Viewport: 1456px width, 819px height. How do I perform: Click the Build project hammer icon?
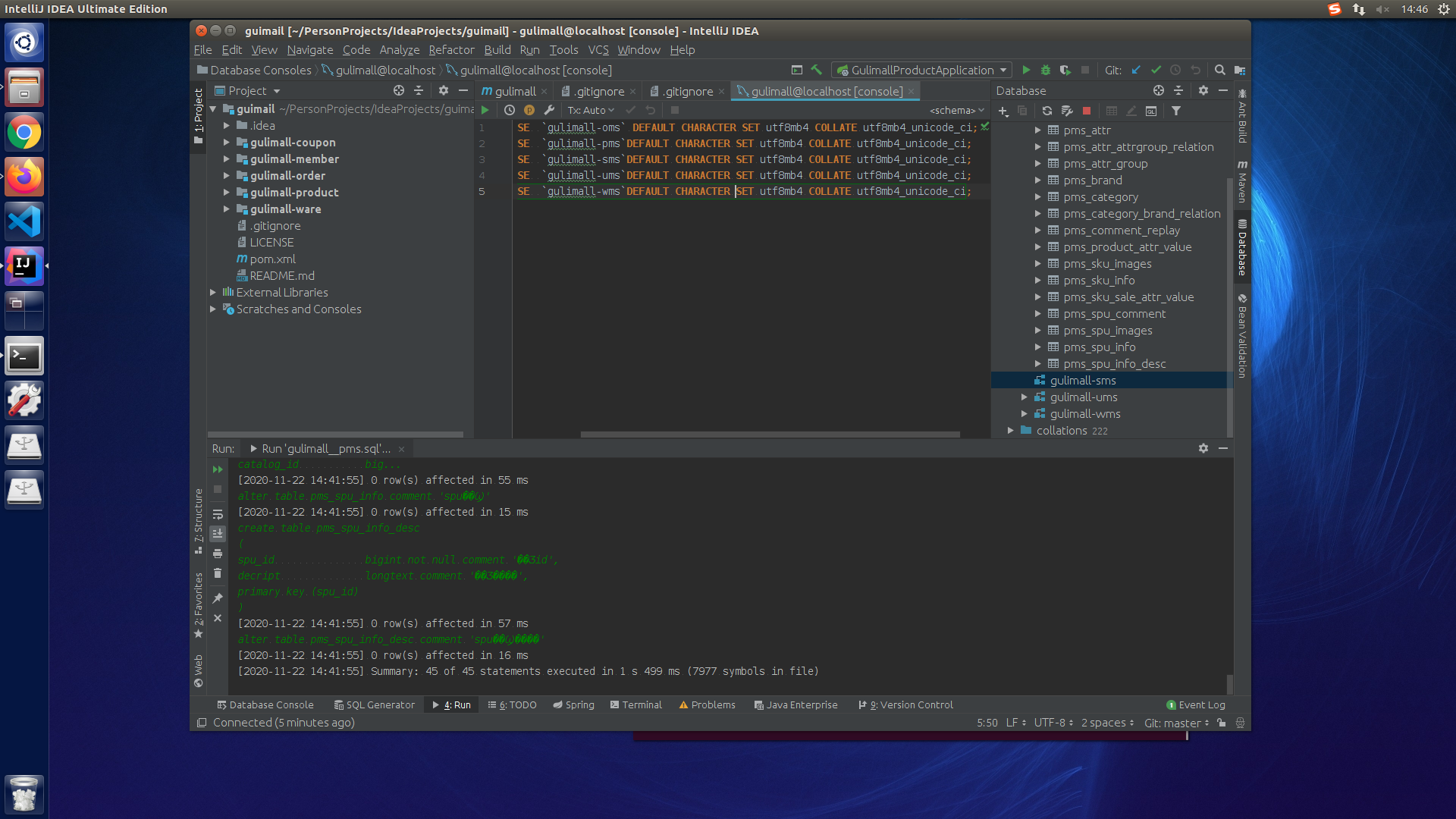click(x=817, y=71)
